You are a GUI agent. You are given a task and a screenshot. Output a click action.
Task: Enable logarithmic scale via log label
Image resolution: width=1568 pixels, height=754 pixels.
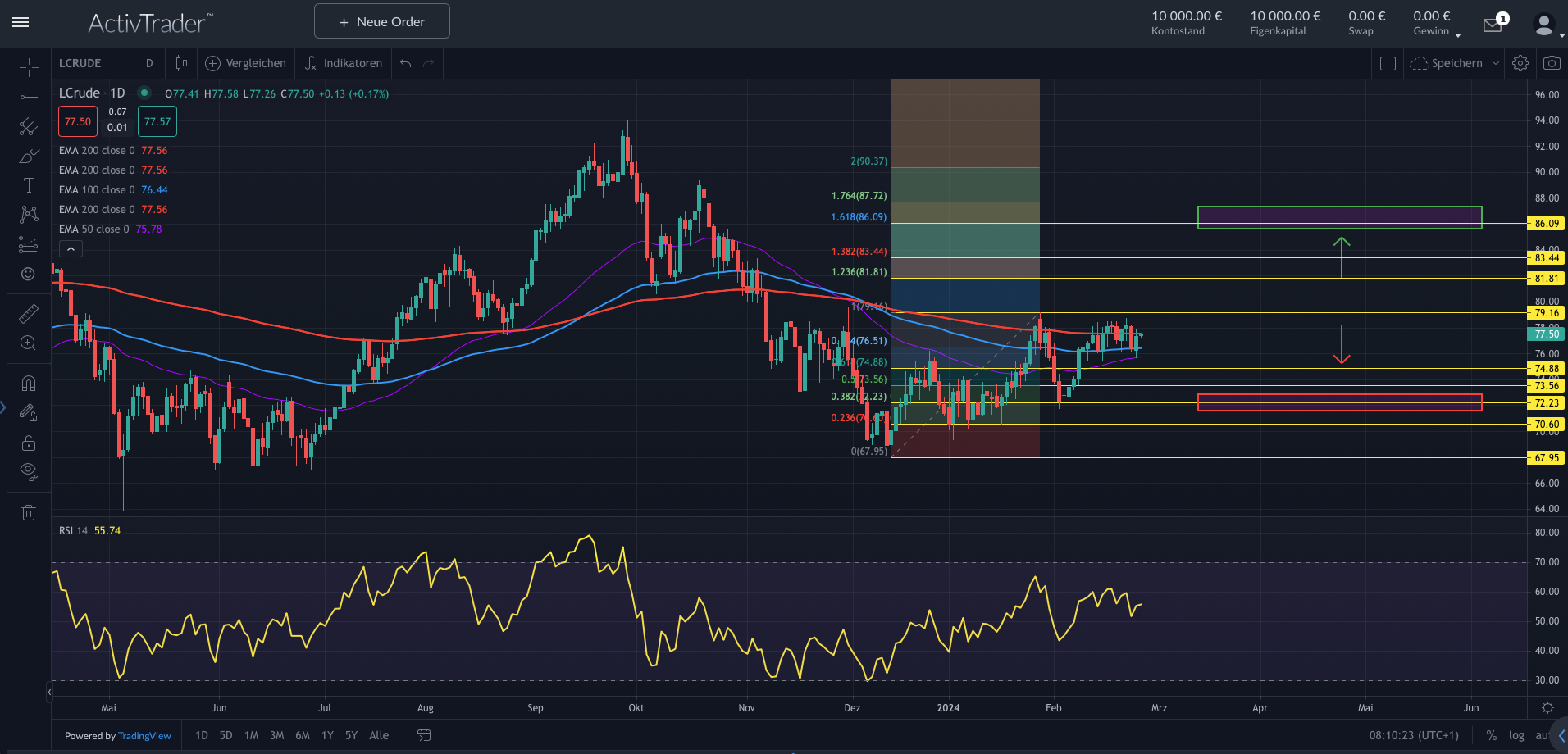point(1516,735)
